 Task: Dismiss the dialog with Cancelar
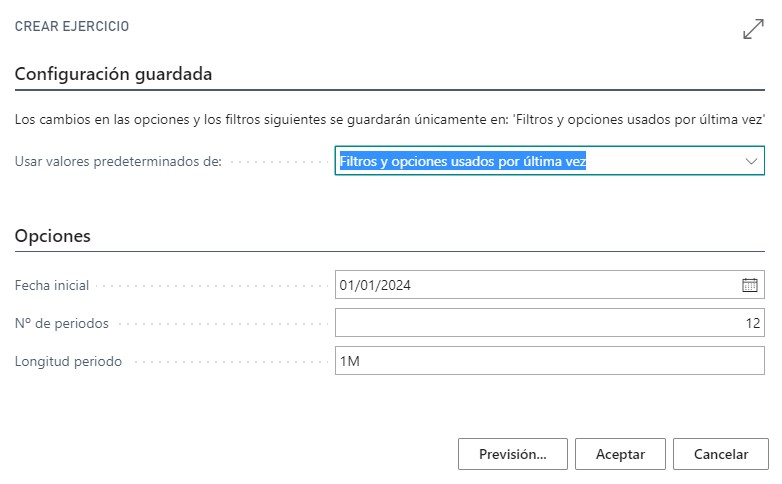721,454
